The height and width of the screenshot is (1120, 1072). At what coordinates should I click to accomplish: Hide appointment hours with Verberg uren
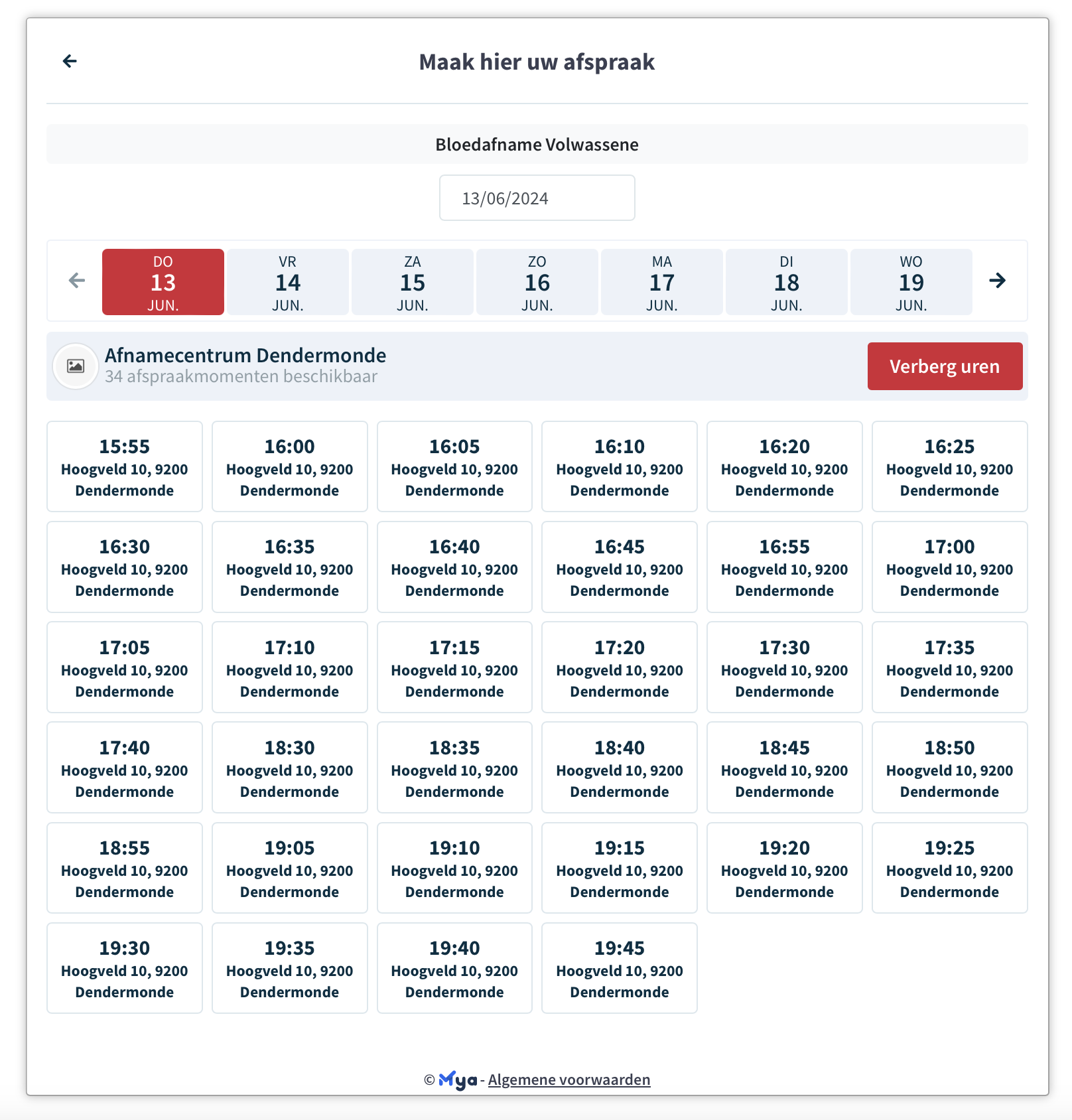point(945,366)
